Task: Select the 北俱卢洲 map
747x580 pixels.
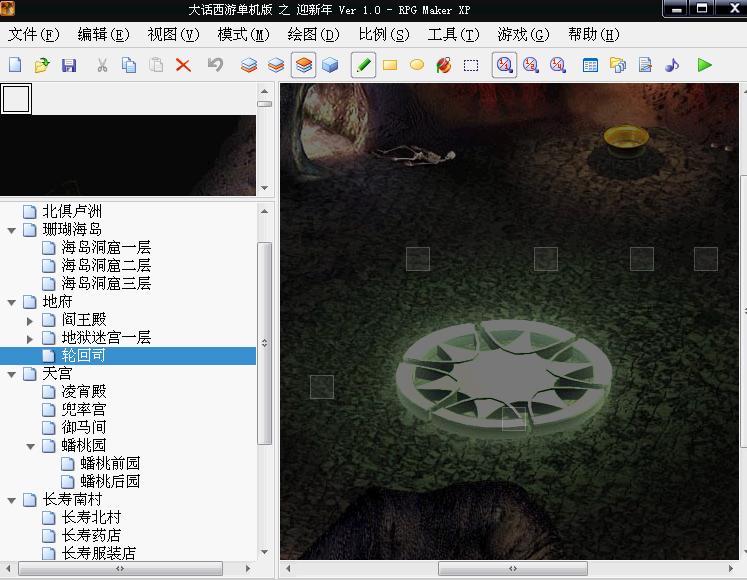Action: 72,211
